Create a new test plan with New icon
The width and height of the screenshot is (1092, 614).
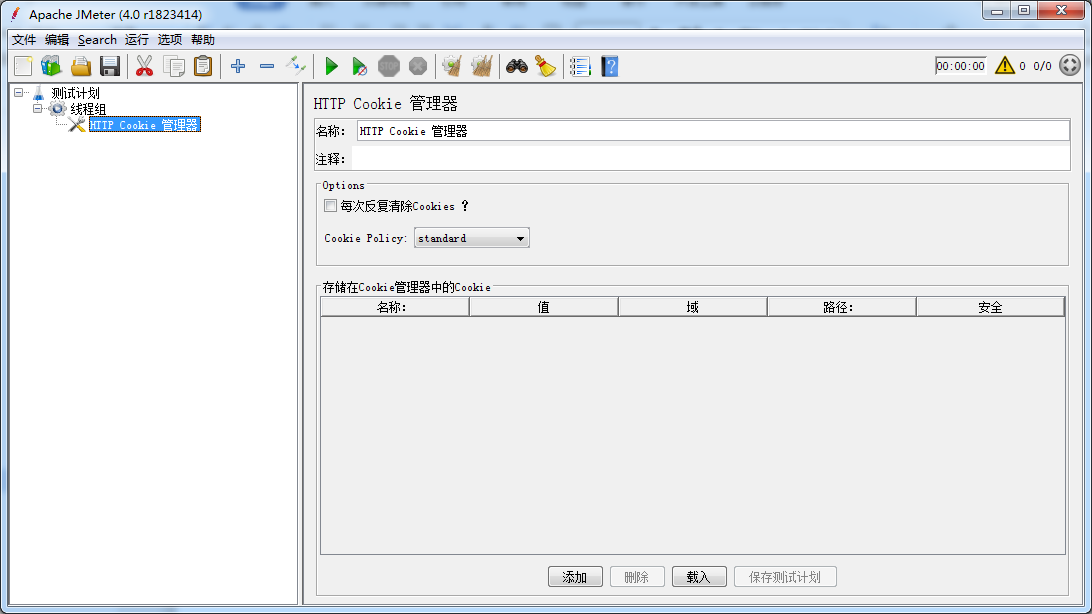(x=23, y=66)
